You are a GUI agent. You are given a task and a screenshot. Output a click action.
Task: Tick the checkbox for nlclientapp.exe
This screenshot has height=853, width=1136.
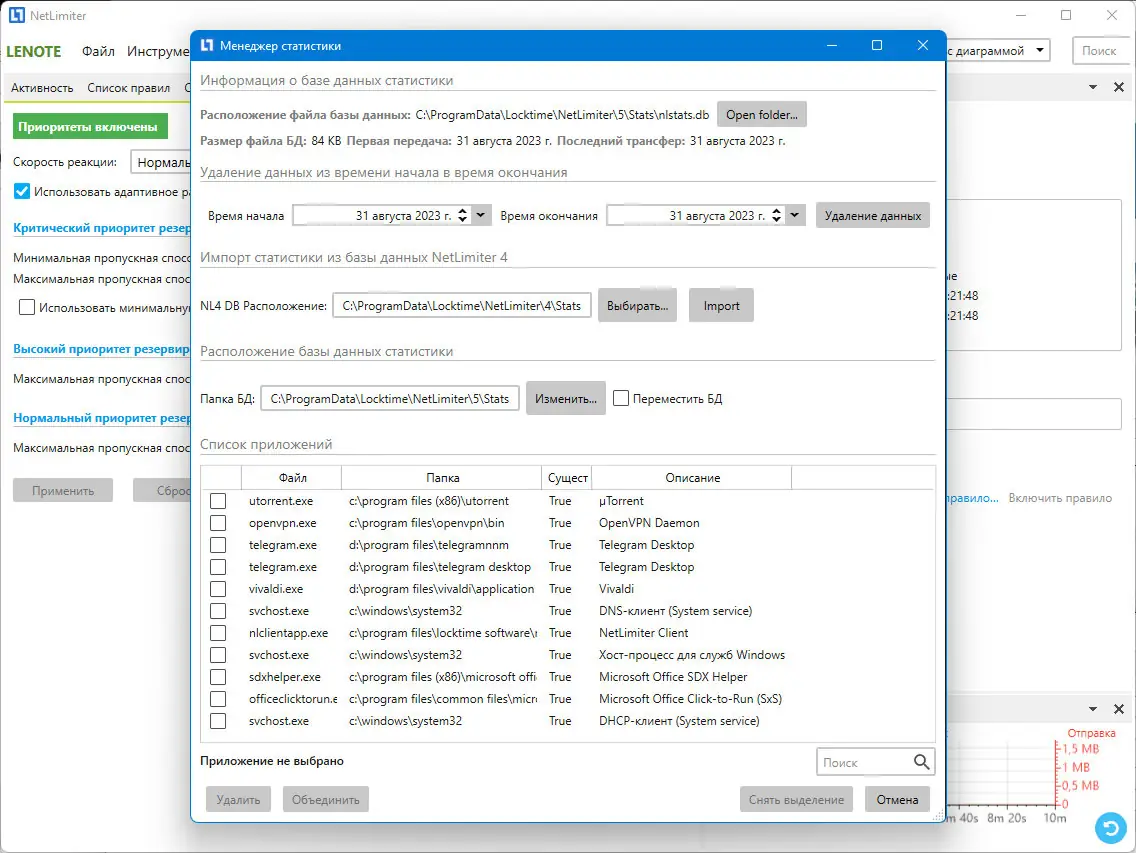217,633
